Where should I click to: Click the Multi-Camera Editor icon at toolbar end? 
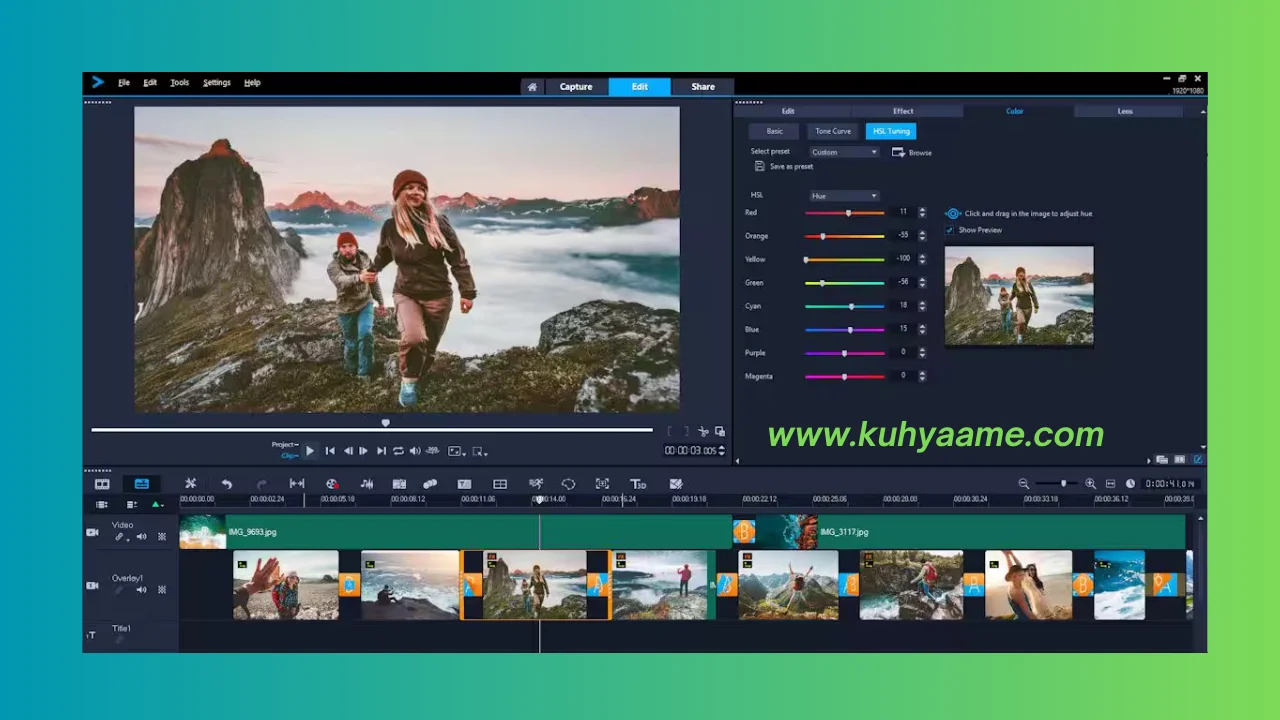[x=676, y=484]
